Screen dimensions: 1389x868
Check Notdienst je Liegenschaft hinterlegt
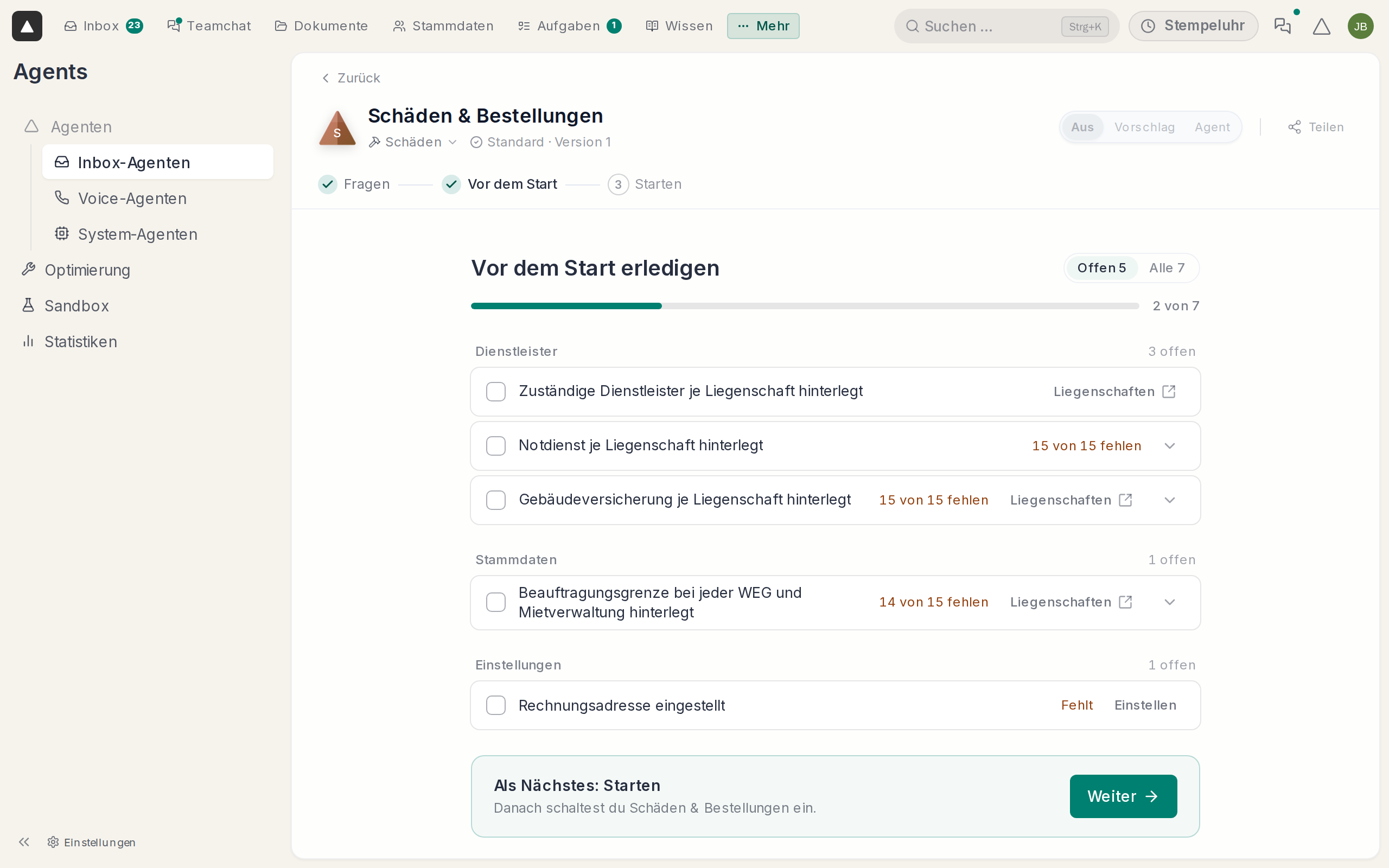click(x=496, y=446)
